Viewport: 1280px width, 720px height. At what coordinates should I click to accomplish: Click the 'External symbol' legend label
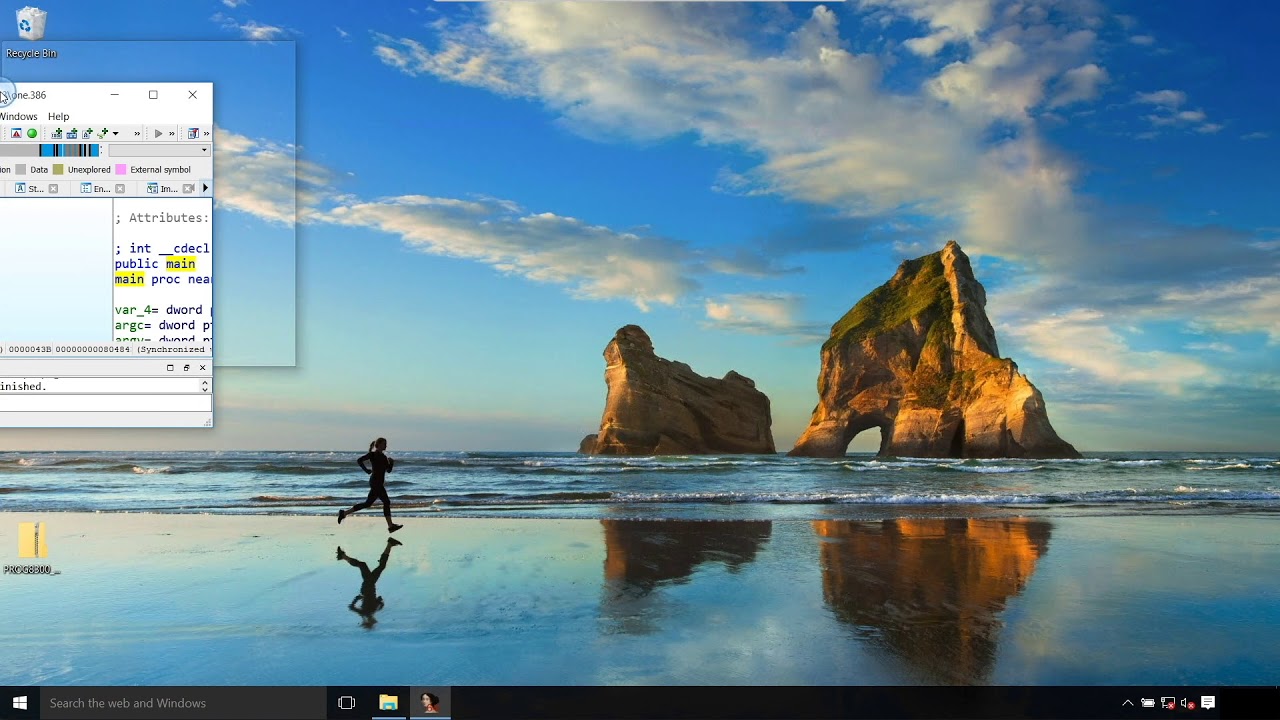click(x=160, y=170)
